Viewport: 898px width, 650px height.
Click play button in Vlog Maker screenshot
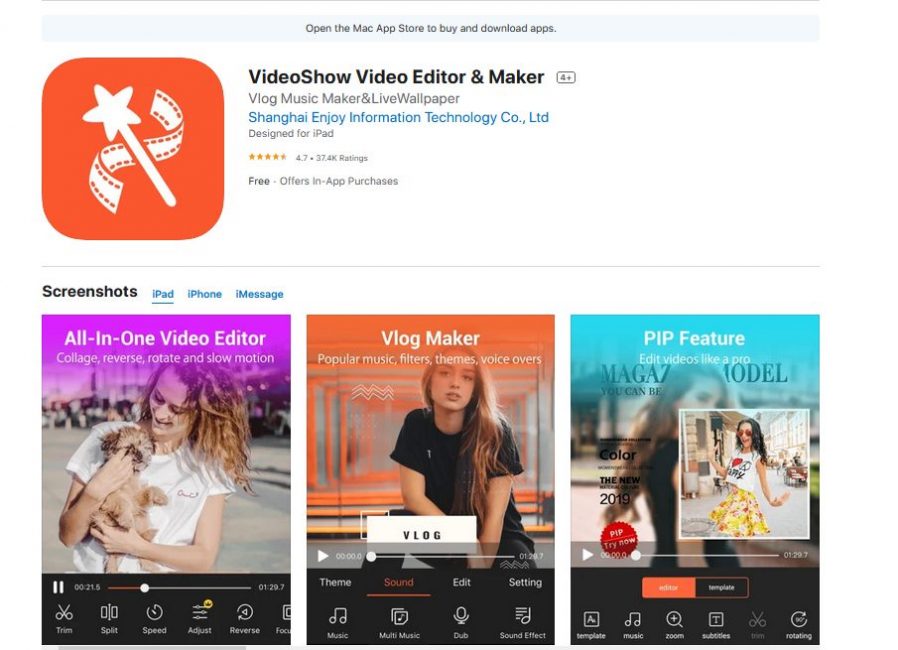(323, 556)
